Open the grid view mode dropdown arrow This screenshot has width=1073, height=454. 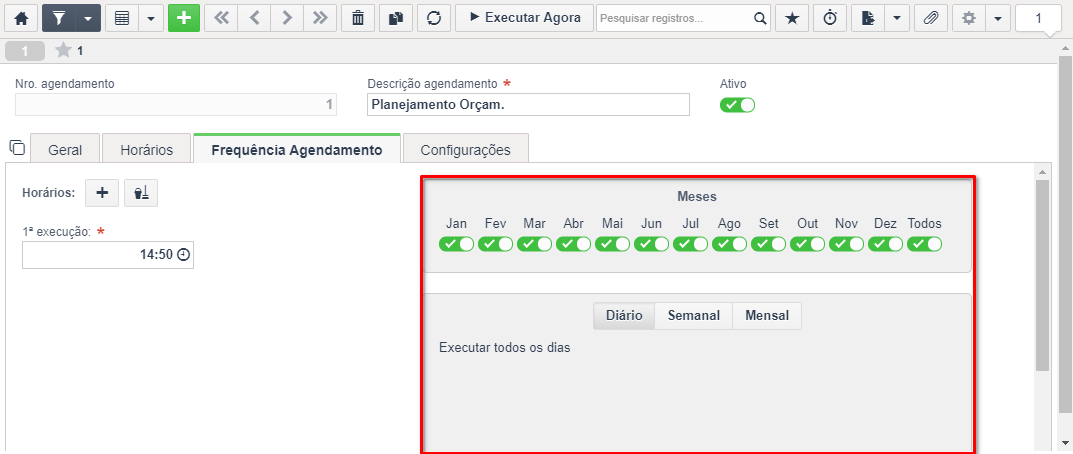[x=151, y=18]
